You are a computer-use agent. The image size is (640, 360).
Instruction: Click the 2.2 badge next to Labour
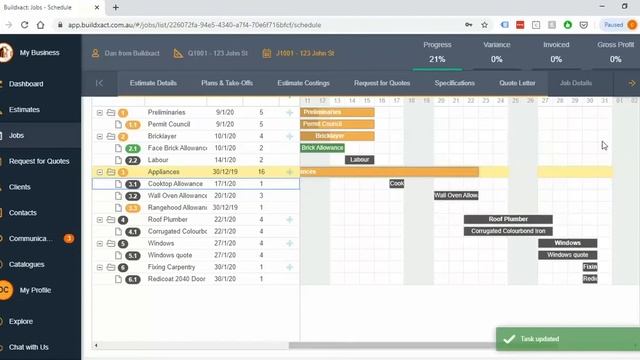pyautogui.click(x=133, y=160)
